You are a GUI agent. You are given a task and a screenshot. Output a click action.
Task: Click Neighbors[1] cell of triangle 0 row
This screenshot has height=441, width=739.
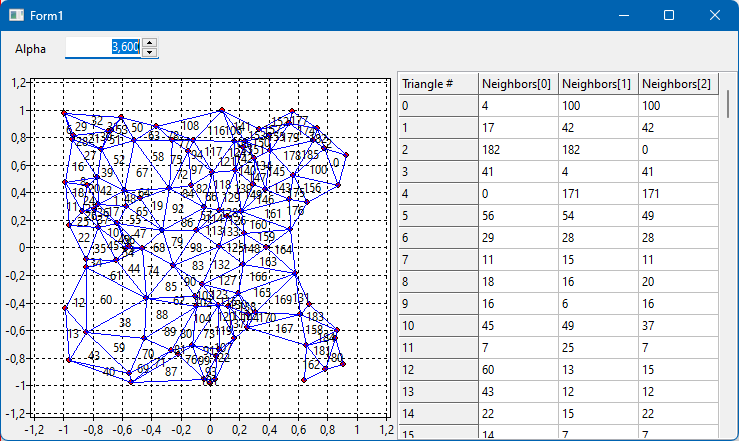(x=599, y=106)
